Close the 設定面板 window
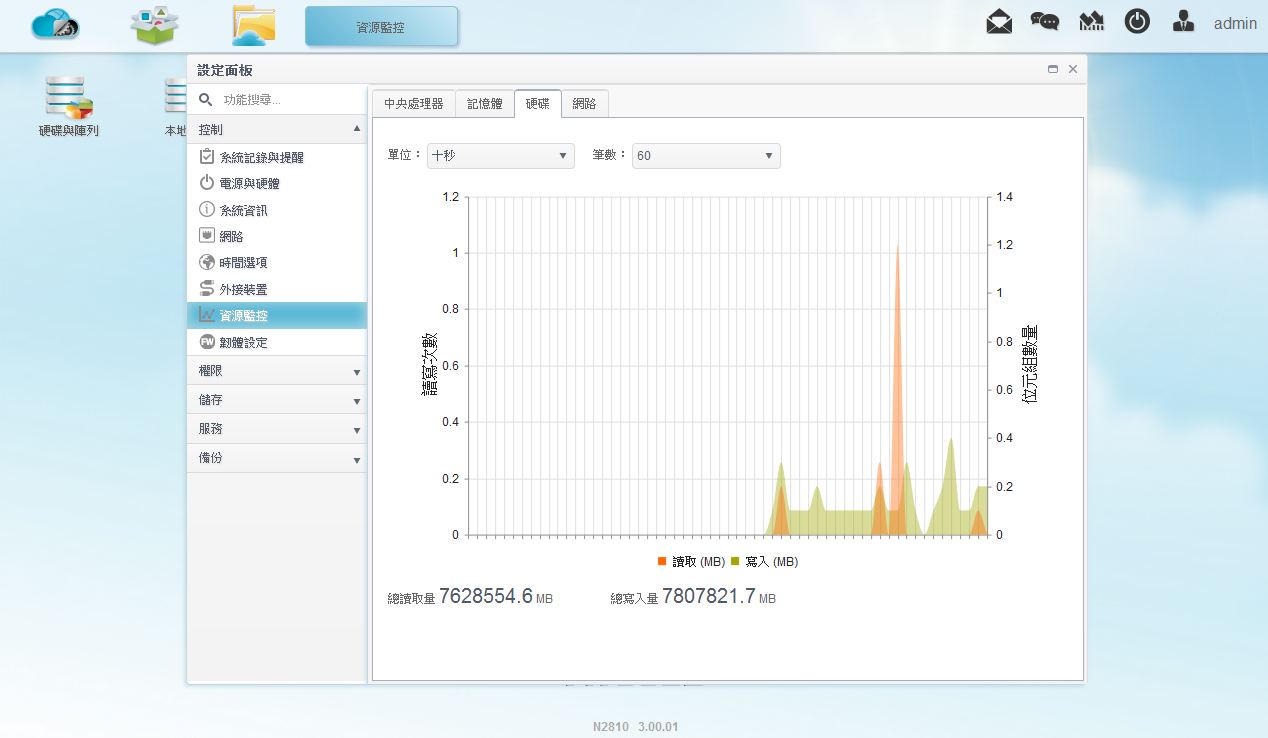The height and width of the screenshot is (738, 1268). pos(1073,69)
